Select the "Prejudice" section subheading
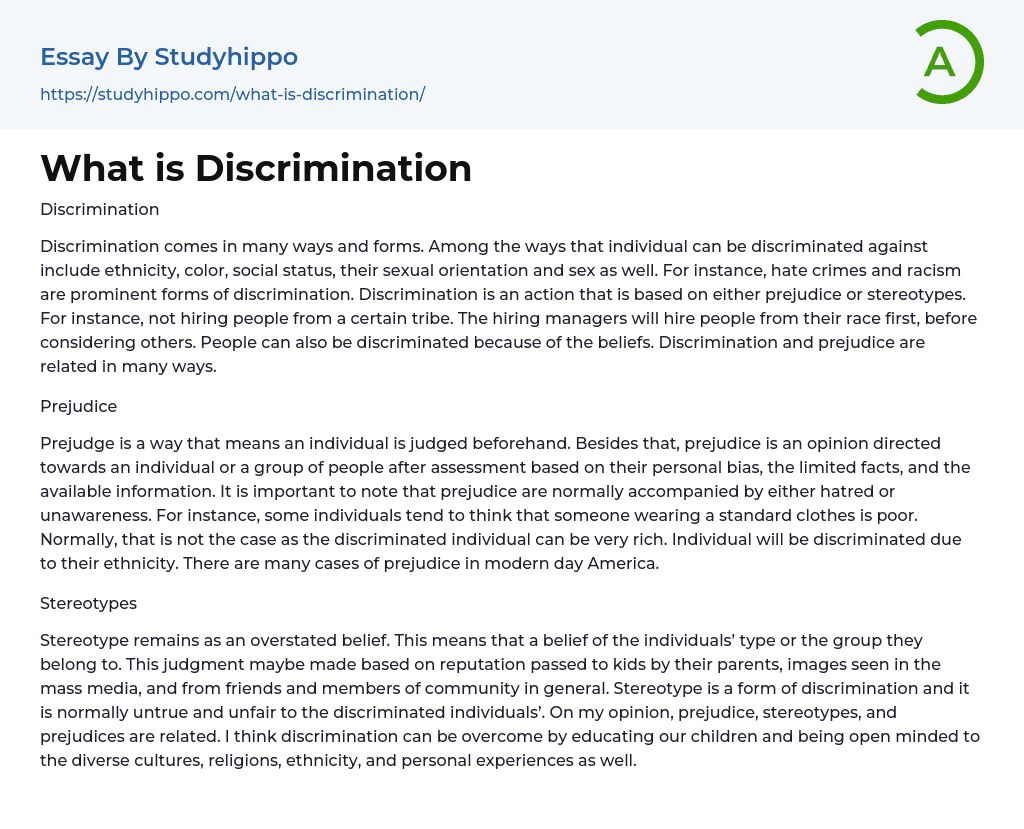Viewport: 1024px width, 829px height. (x=80, y=406)
